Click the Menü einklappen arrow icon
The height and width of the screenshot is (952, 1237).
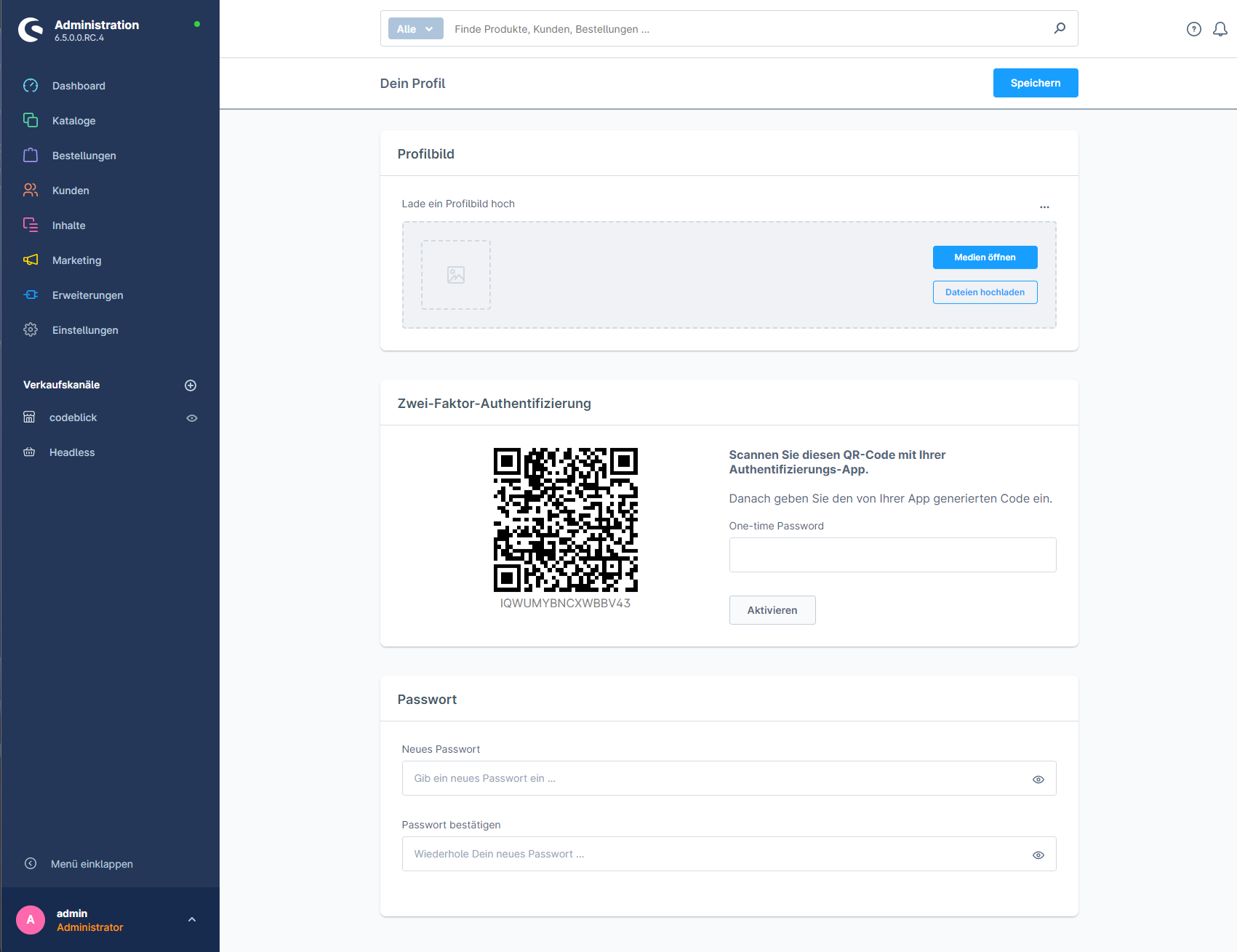click(x=31, y=864)
